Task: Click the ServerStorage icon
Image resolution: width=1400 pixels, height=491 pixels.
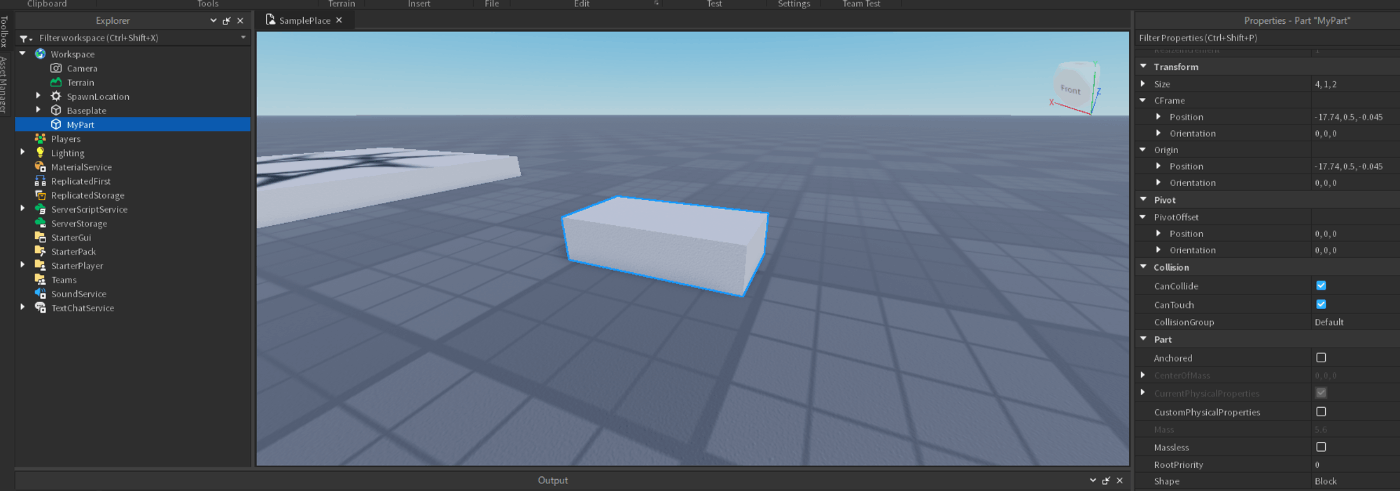Action: coord(40,223)
